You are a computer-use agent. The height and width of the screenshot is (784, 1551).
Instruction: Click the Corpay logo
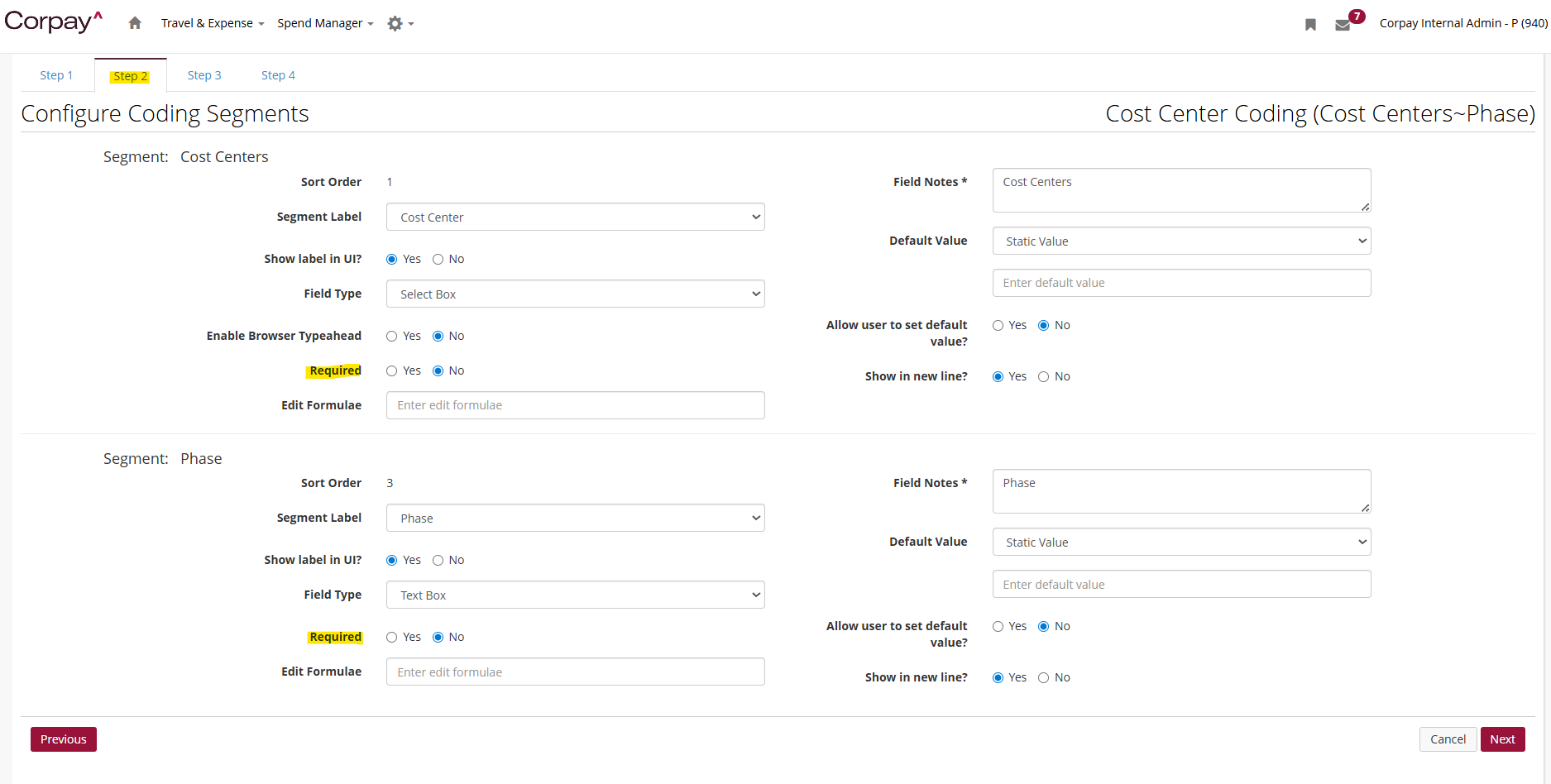(53, 22)
